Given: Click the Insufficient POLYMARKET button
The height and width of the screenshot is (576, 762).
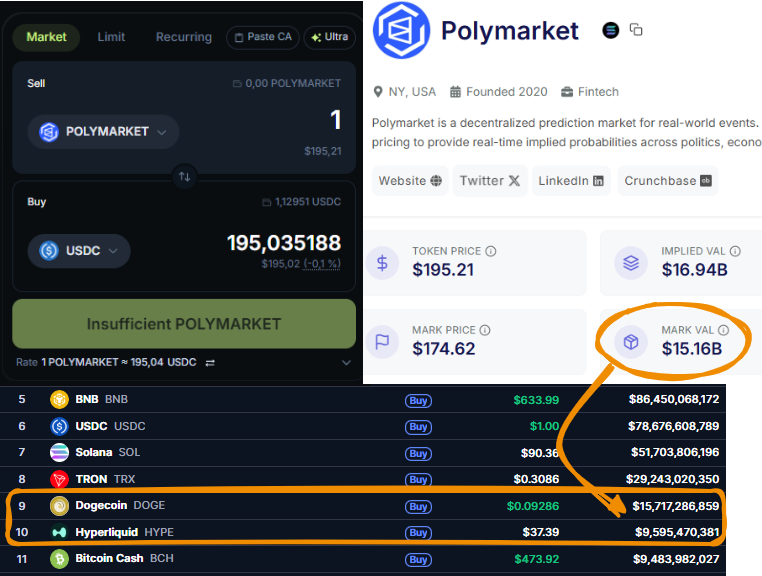Looking at the screenshot, I should pyautogui.click(x=184, y=324).
